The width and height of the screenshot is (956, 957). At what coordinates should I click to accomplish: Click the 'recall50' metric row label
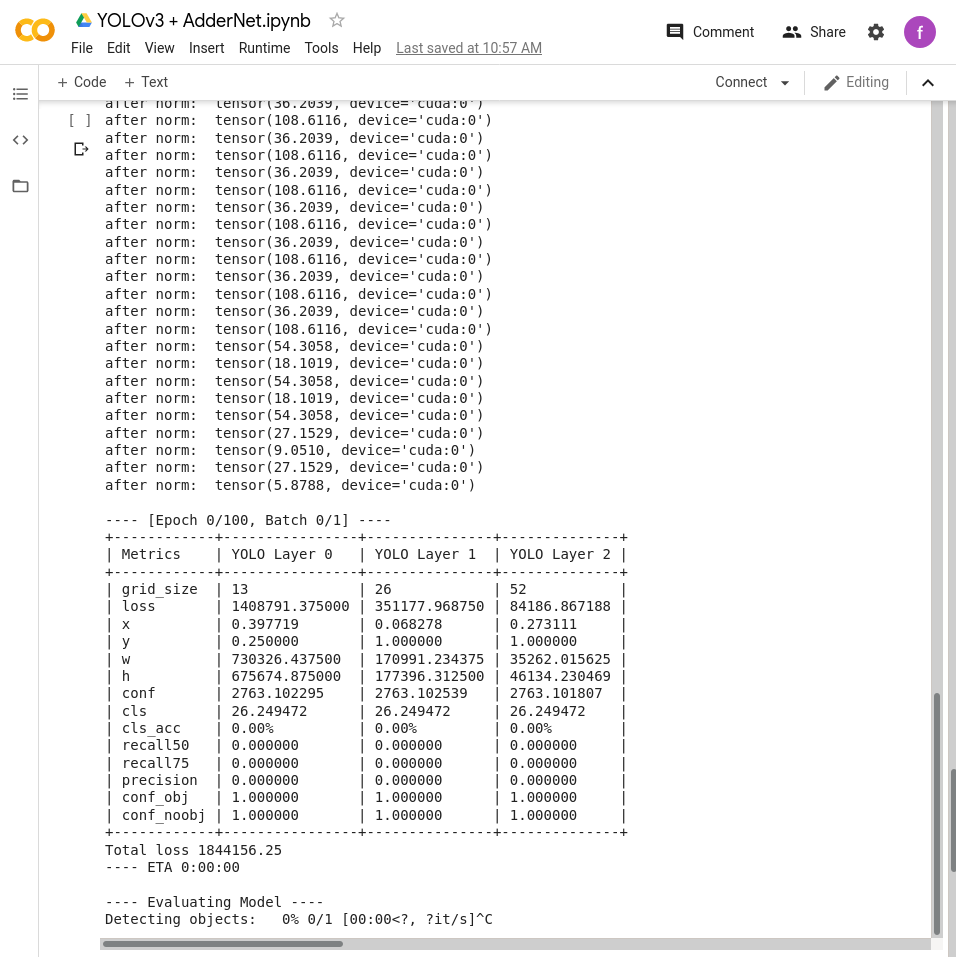[x=155, y=745]
